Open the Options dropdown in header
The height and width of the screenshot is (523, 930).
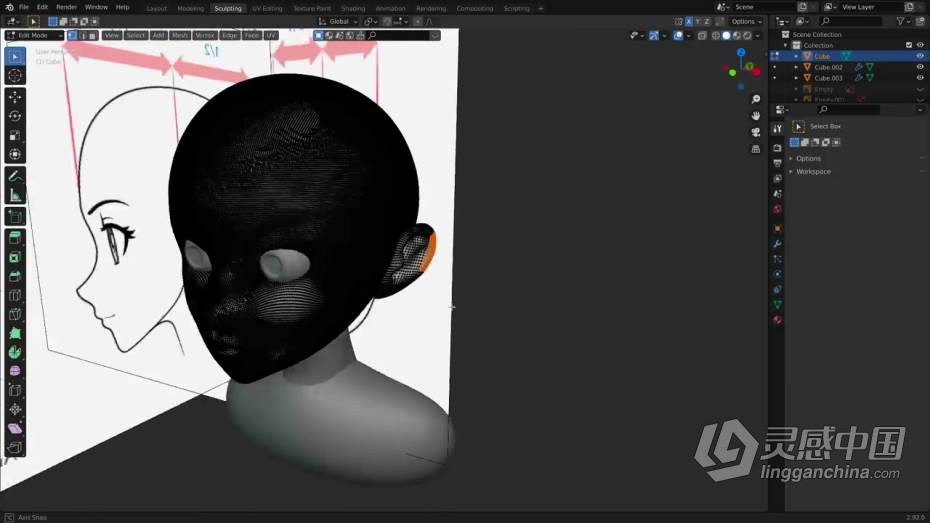pyautogui.click(x=746, y=21)
